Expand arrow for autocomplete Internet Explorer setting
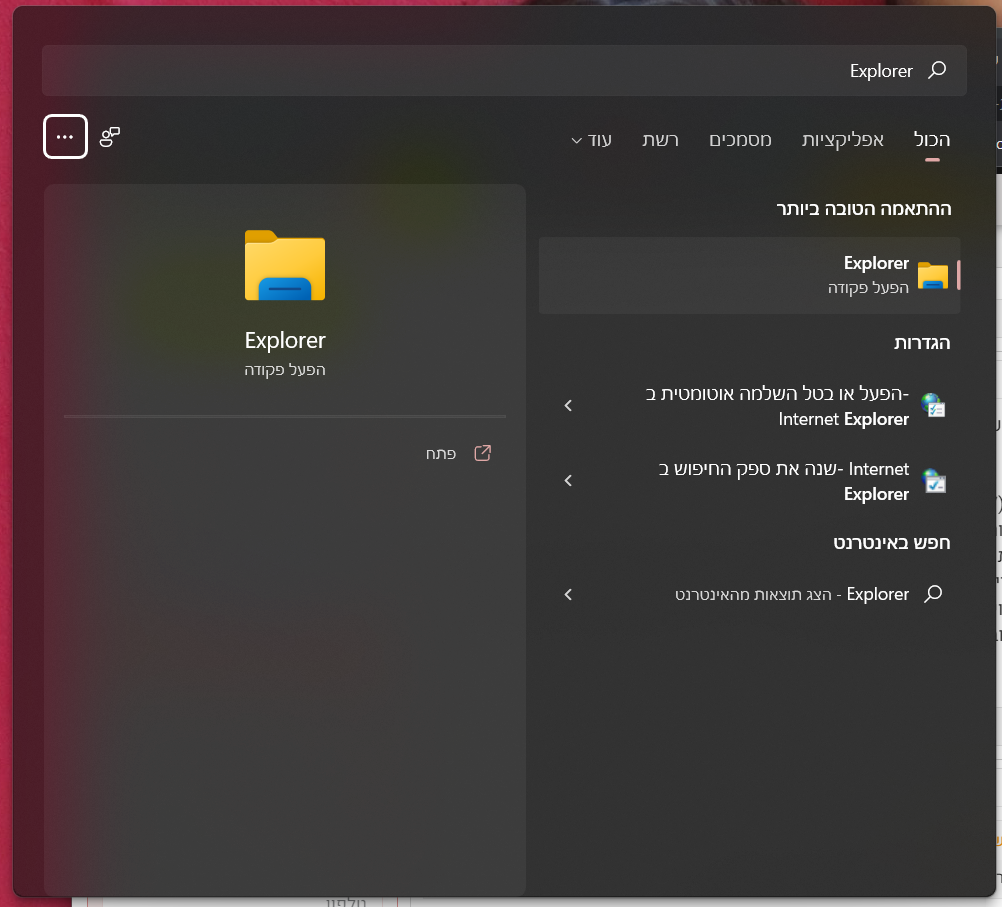 pos(568,406)
